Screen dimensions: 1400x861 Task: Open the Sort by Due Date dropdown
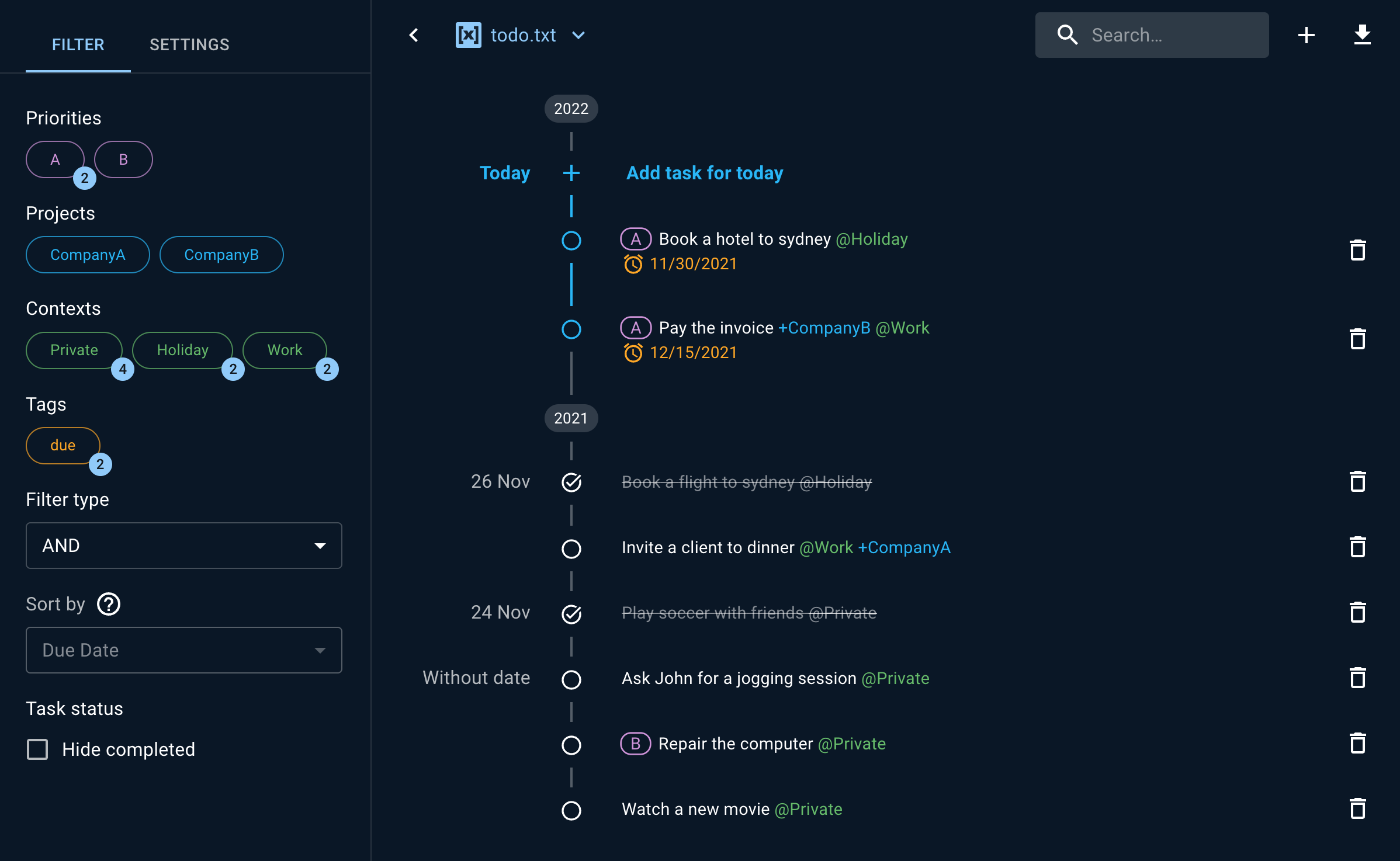(183, 650)
